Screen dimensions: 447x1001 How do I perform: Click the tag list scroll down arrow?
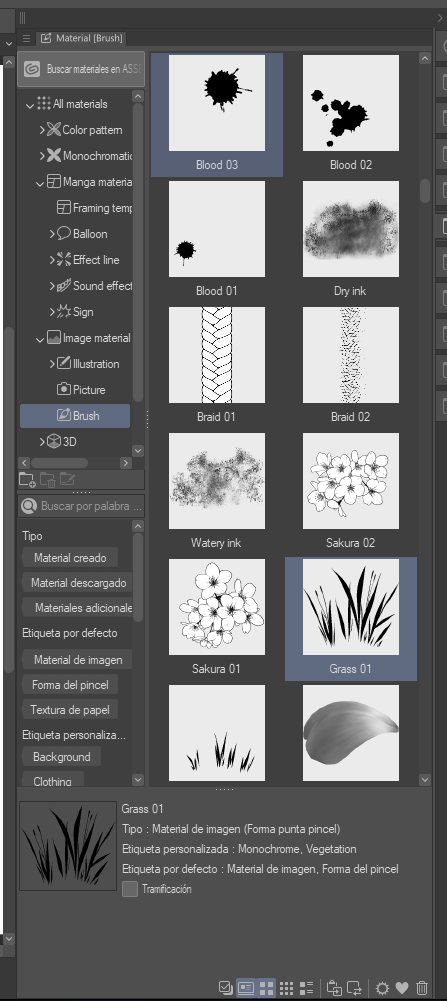click(x=138, y=779)
